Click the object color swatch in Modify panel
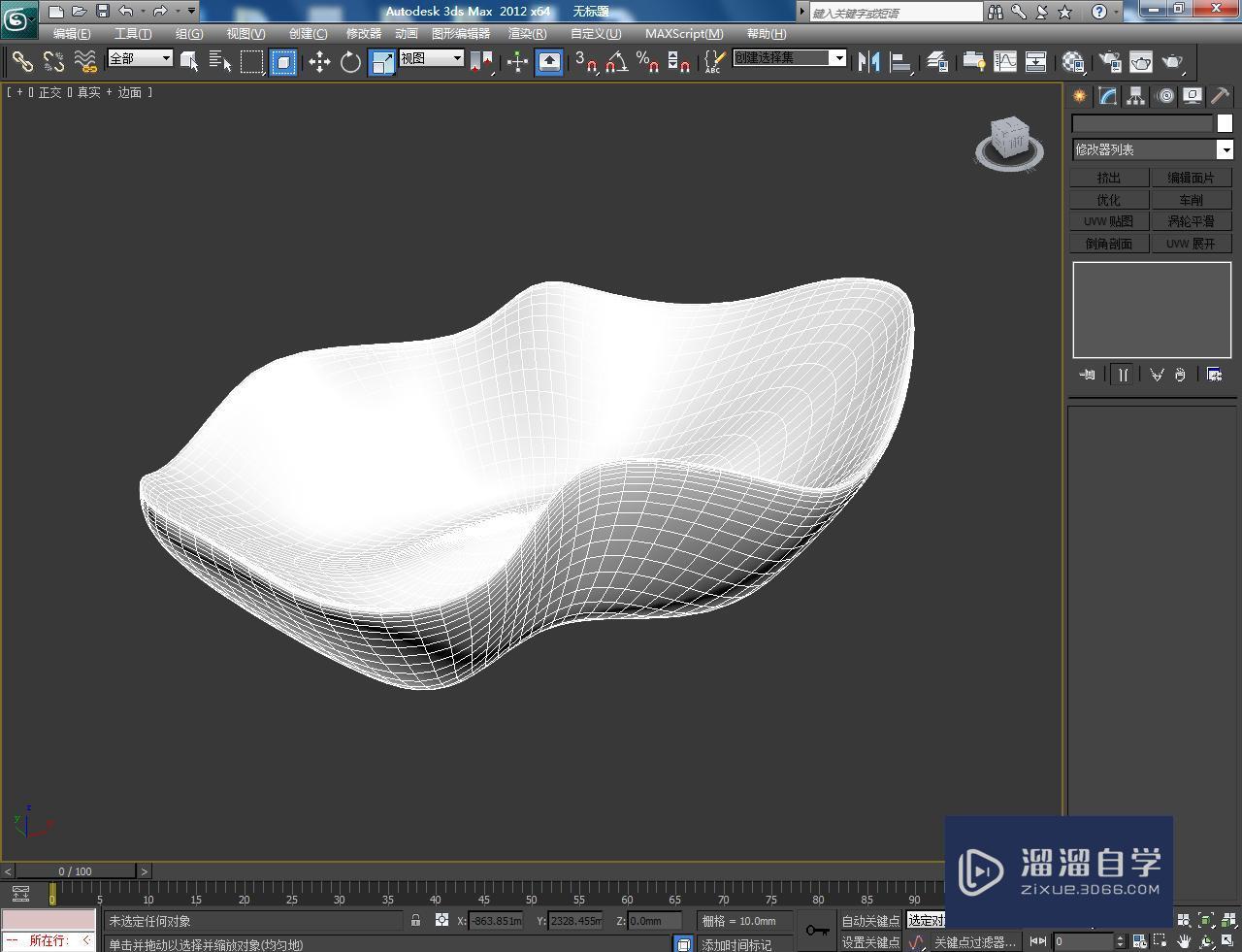 (x=1225, y=123)
